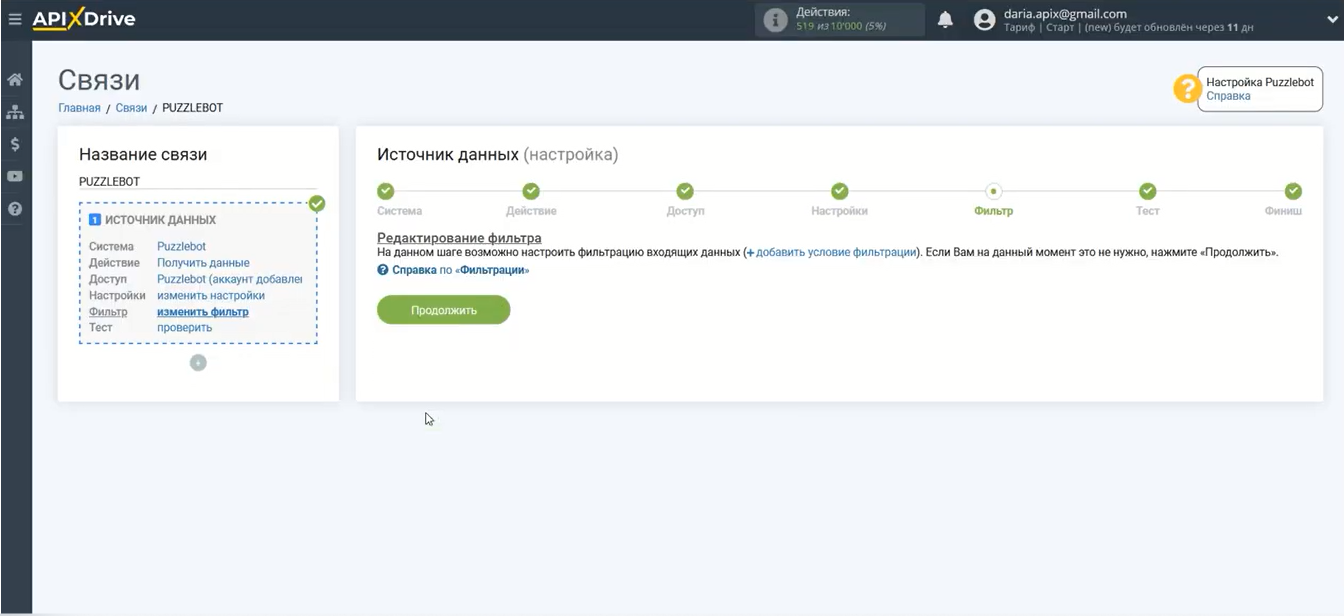1344x616 pixels.
Task: Go to Главная breadcrumb
Action: click(x=79, y=108)
